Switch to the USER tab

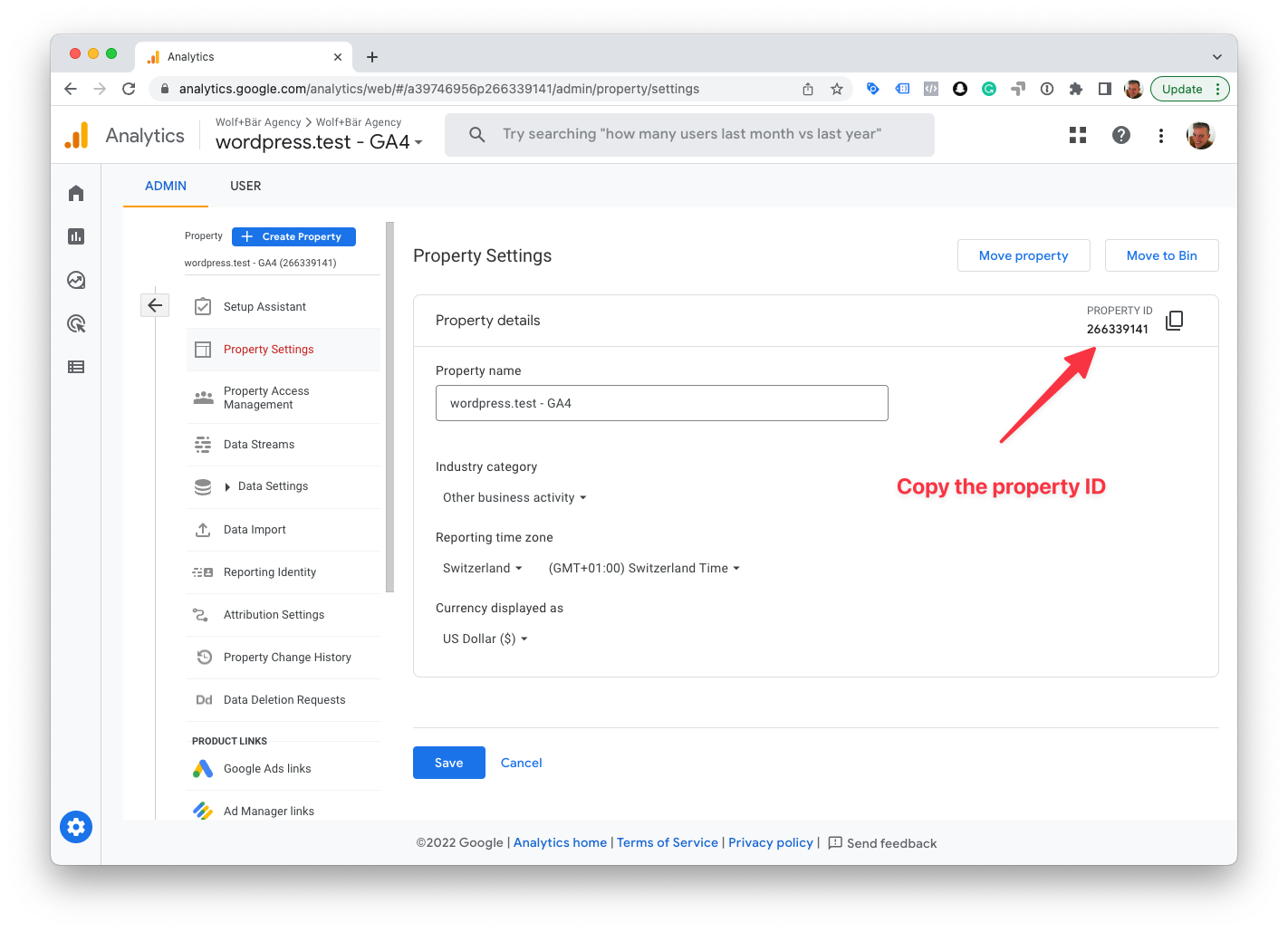[x=245, y=186]
